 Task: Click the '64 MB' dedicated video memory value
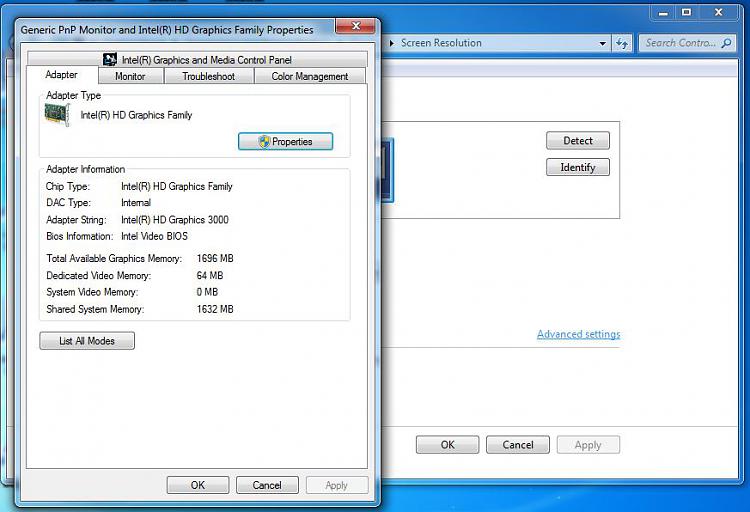[210, 276]
